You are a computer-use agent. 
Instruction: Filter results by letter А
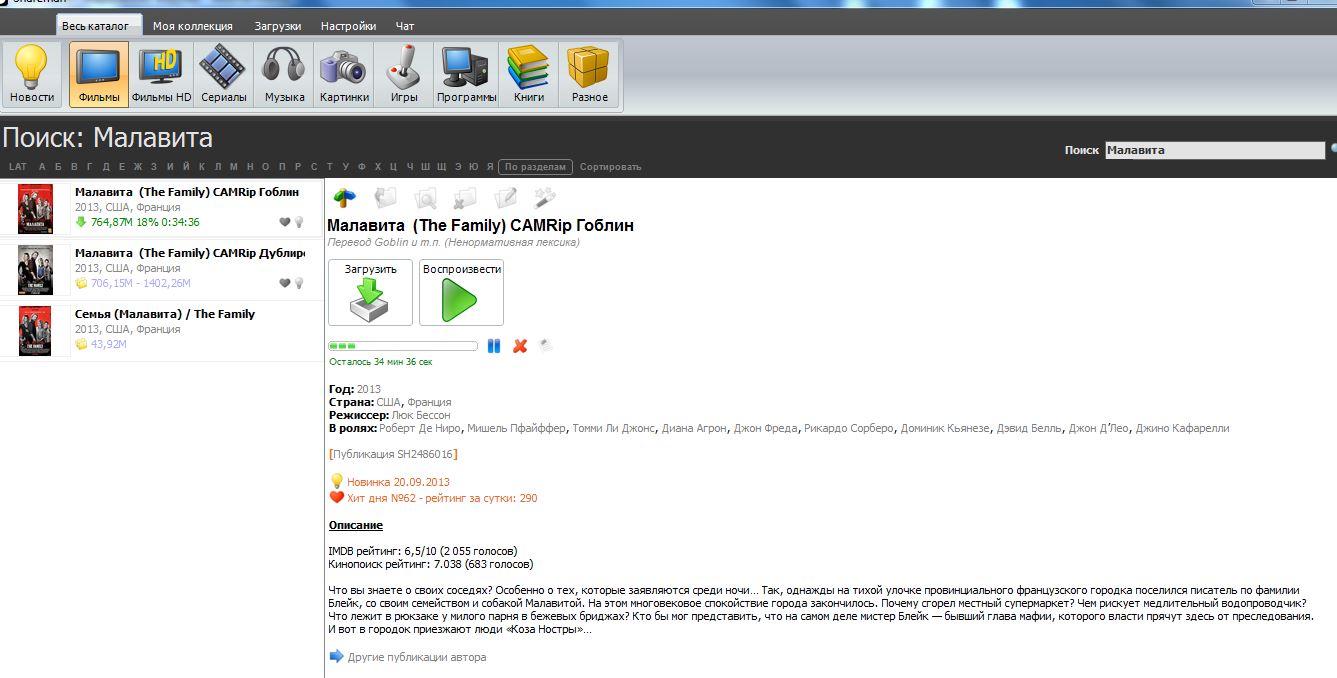coord(43,167)
